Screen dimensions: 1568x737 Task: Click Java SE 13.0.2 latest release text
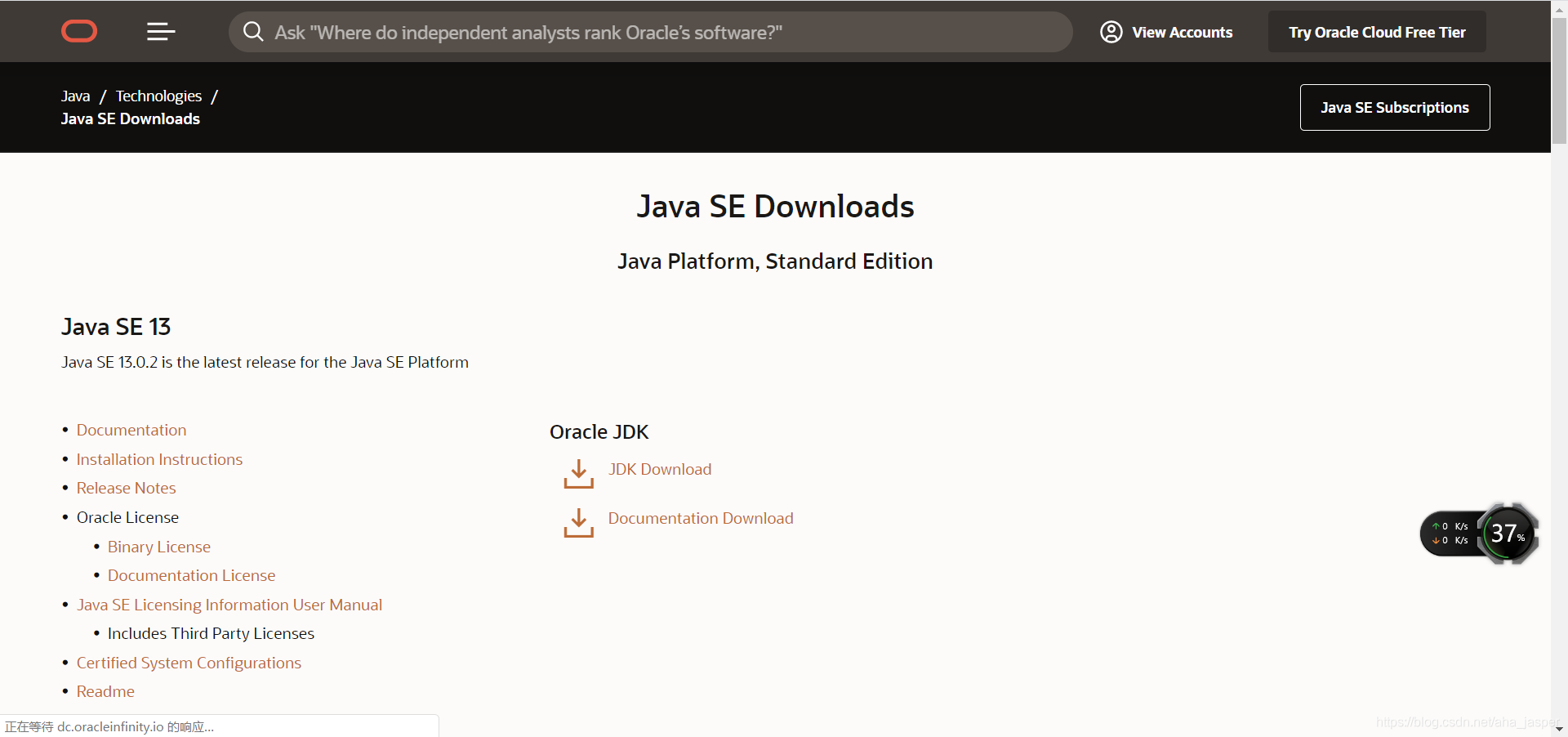pyautogui.click(x=265, y=362)
